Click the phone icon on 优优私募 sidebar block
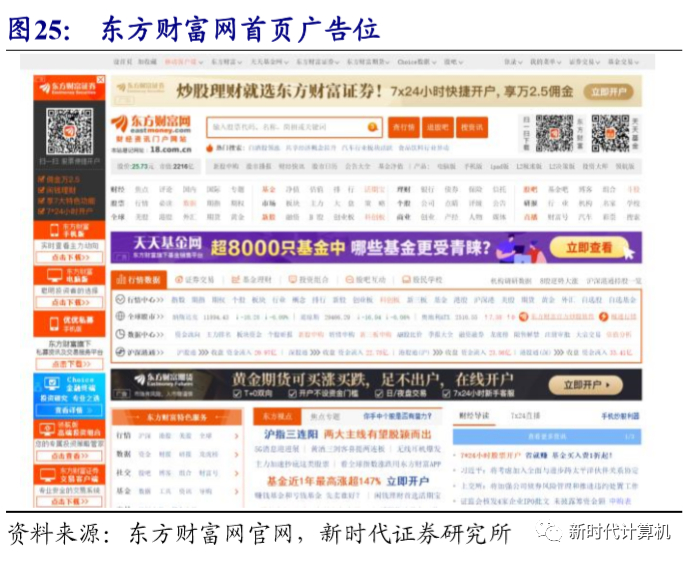693x562 pixels. (x=54, y=323)
